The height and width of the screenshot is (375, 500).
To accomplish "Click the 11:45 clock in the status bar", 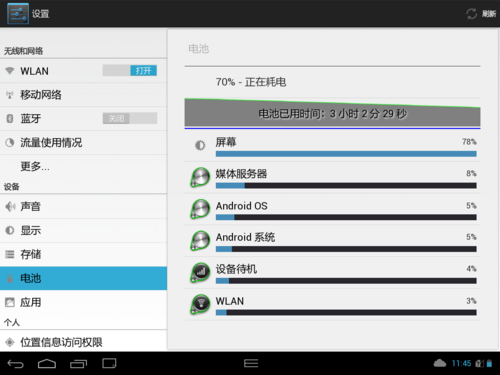I will (x=461, y=363).
